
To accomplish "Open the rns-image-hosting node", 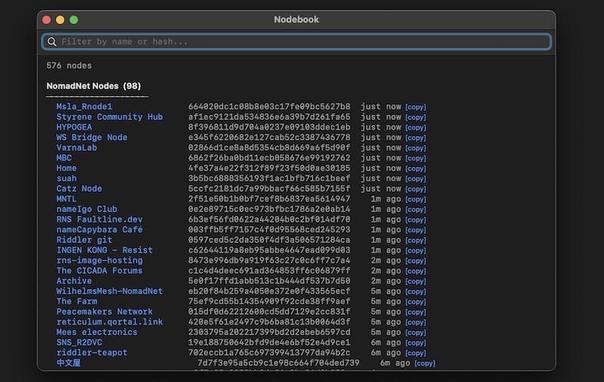I will [x=99, y=260].
